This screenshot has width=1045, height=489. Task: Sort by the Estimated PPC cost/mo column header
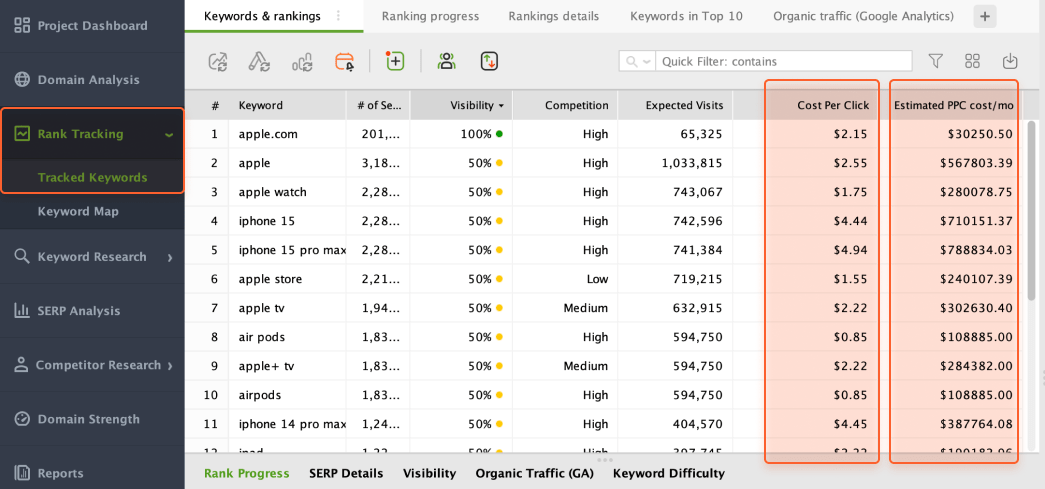954,105
